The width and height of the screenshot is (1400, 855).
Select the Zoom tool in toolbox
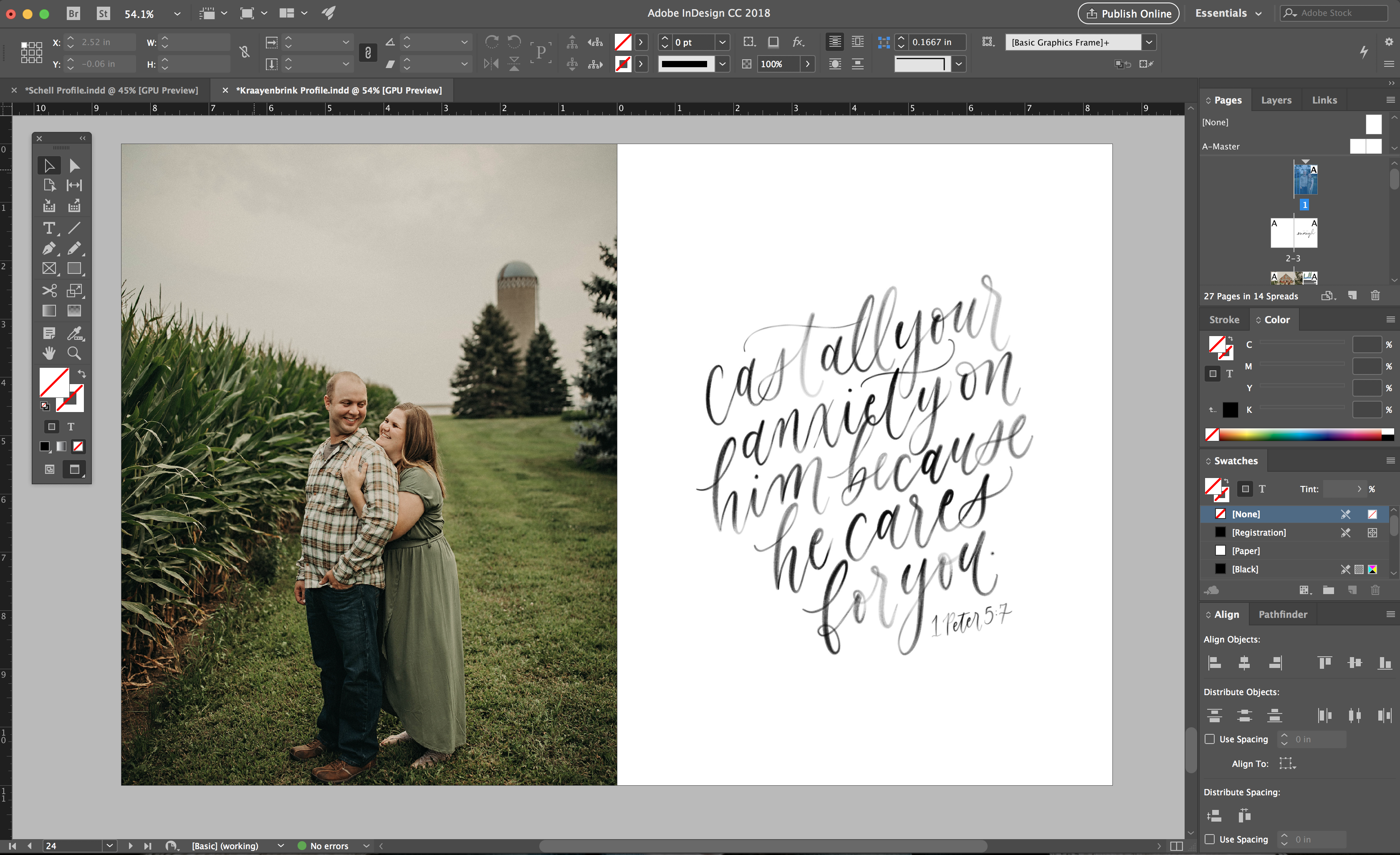[x=74, y=353]
